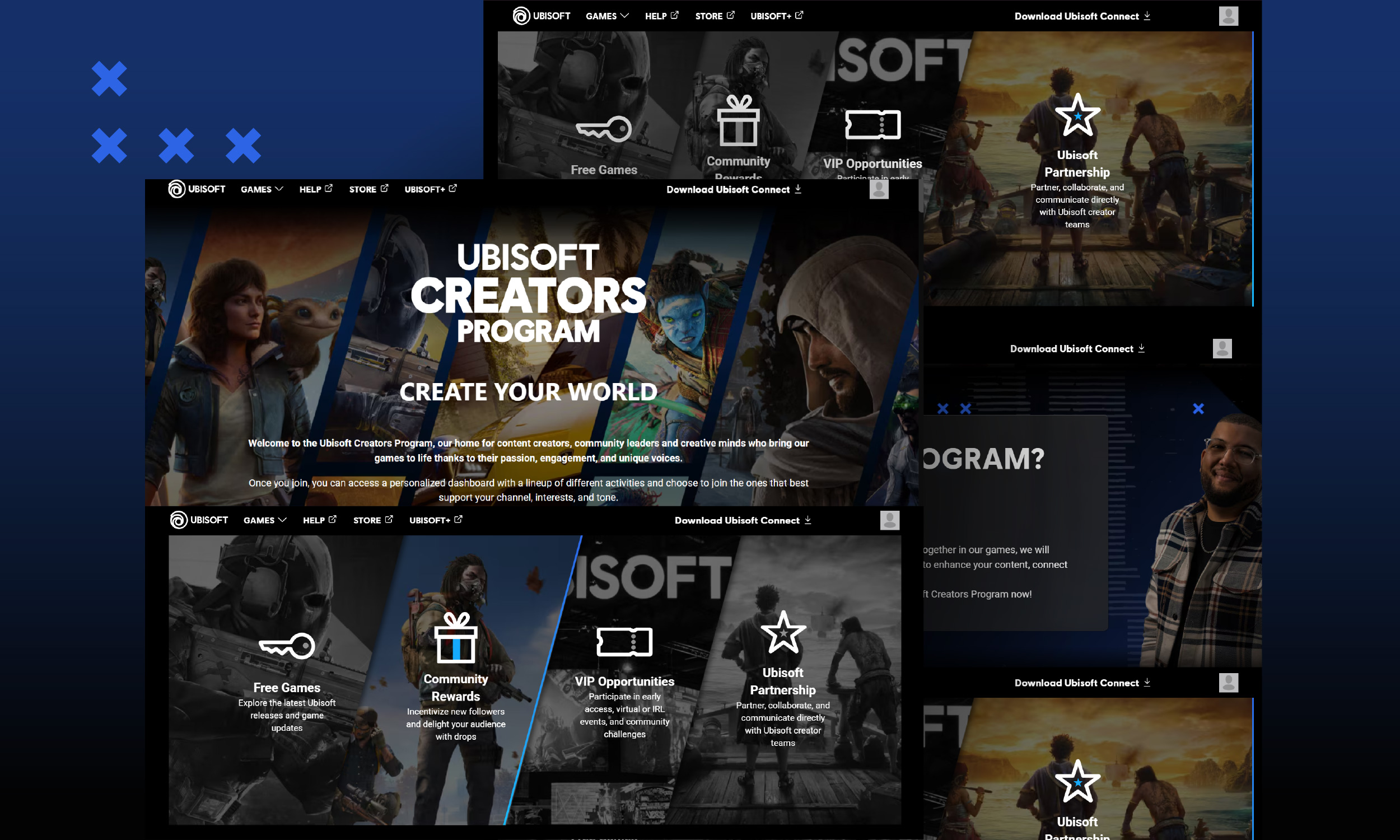Click the star icon in bottom-left window
1400x840 pixels.
(783, 632)
